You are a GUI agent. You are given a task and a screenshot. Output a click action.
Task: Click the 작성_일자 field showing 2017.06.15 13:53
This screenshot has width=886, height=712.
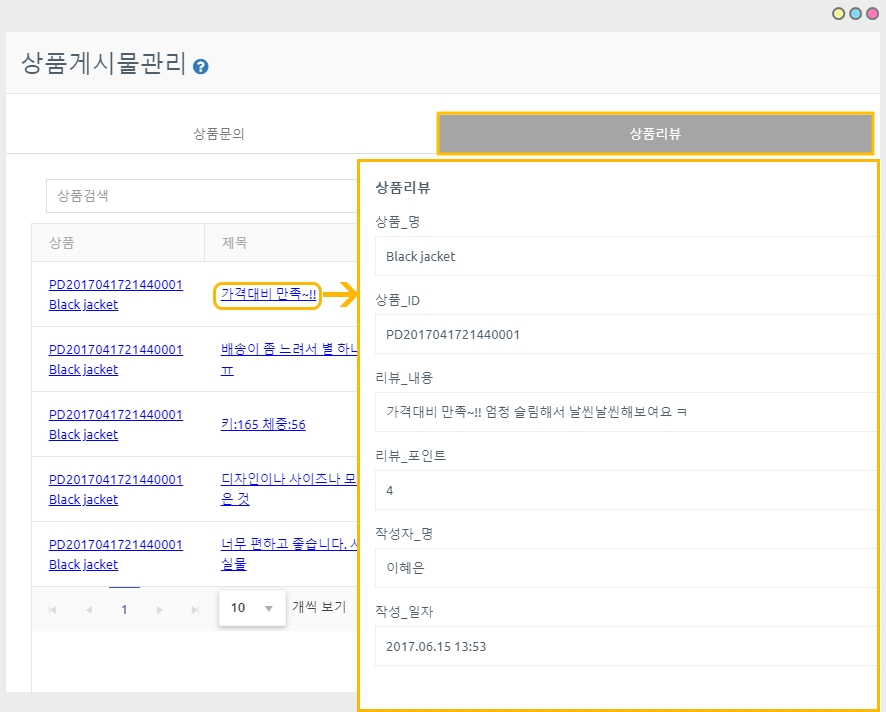click(625, 646)
